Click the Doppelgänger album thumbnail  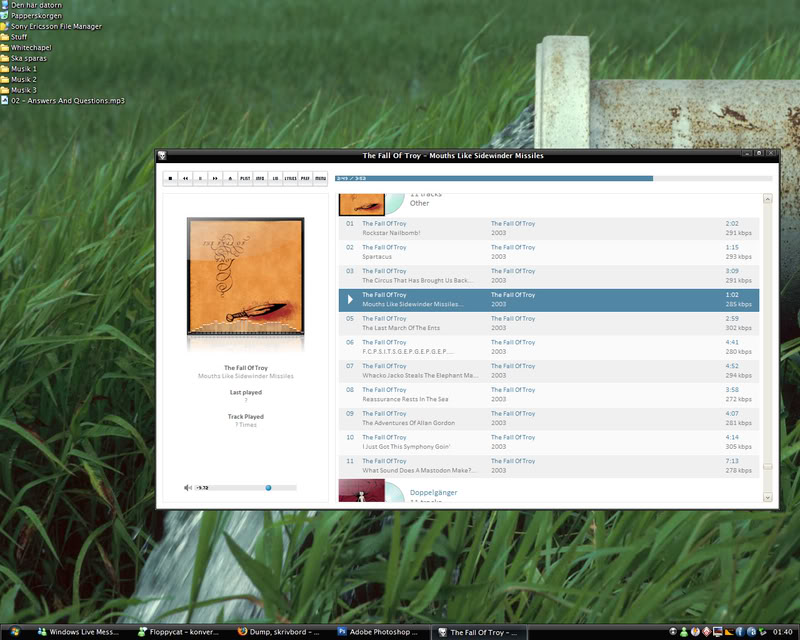pos(361,491)
